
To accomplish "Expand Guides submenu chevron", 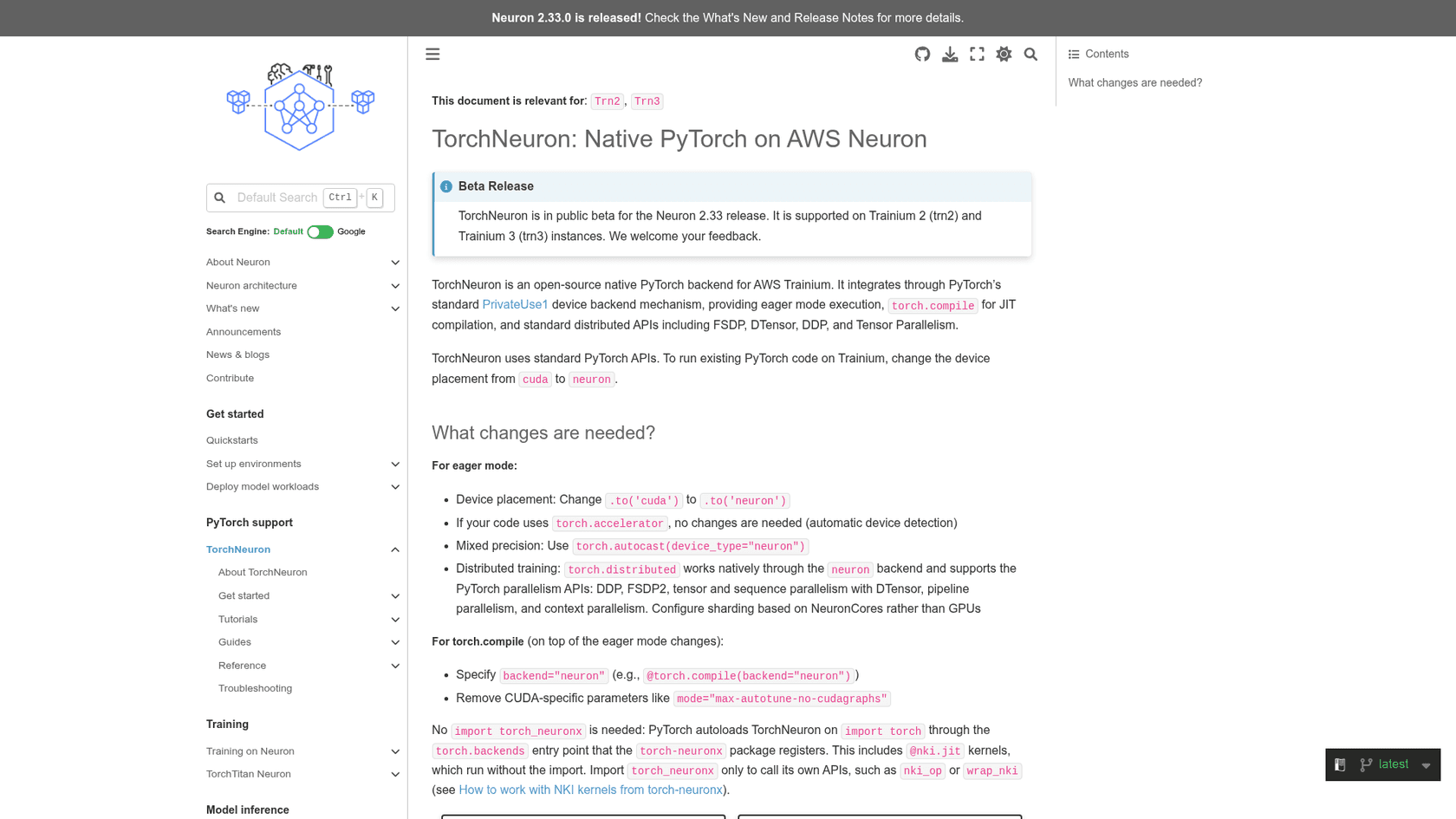I will (x=395, y=642).
